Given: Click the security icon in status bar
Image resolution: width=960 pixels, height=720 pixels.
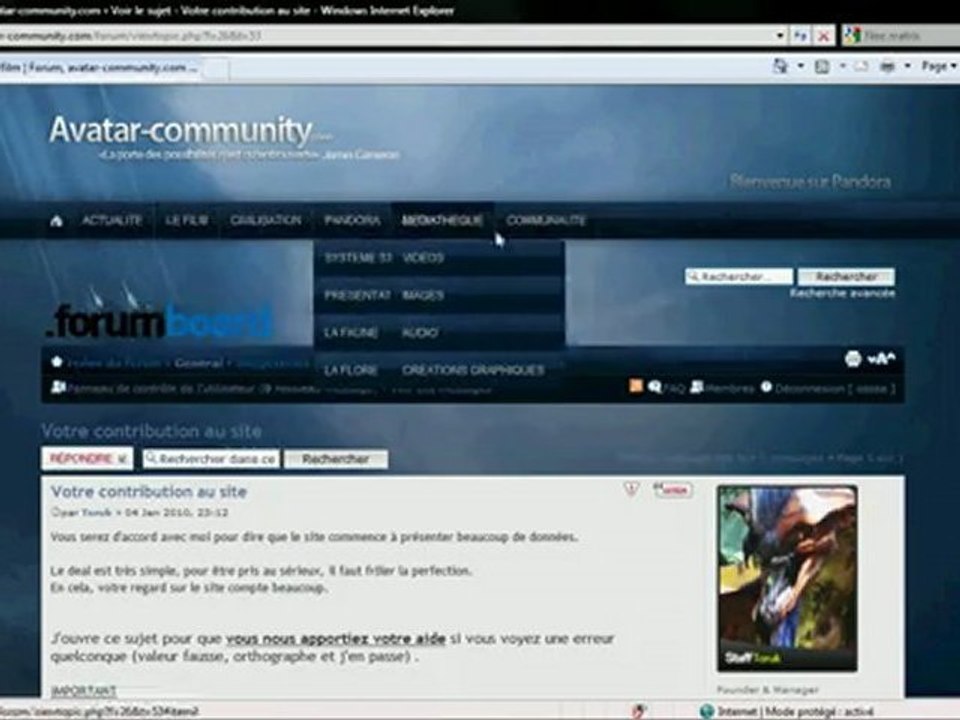Looking at the screenshot, I should point(639,711).
